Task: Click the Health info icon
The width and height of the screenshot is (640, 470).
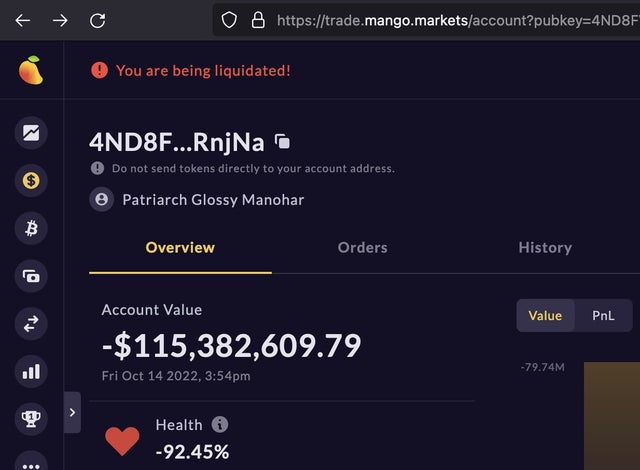Action: tap(220, 425)
